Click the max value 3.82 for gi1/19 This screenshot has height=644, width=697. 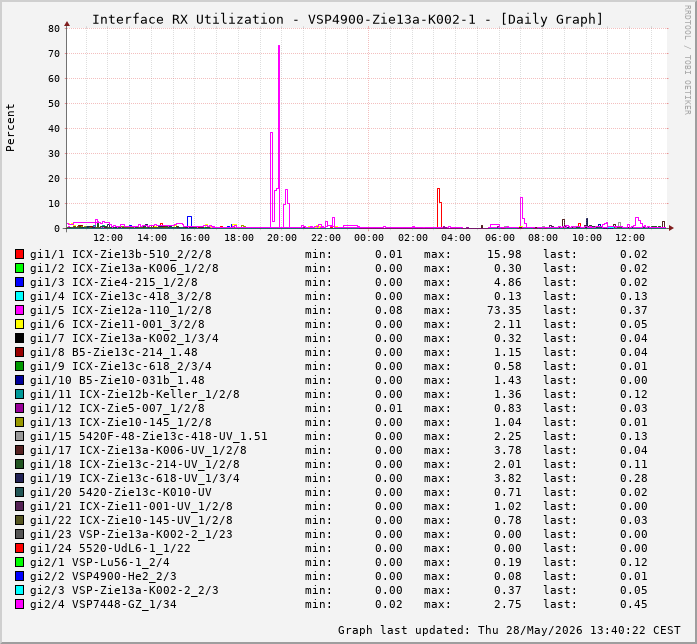(x=508, y=478)
